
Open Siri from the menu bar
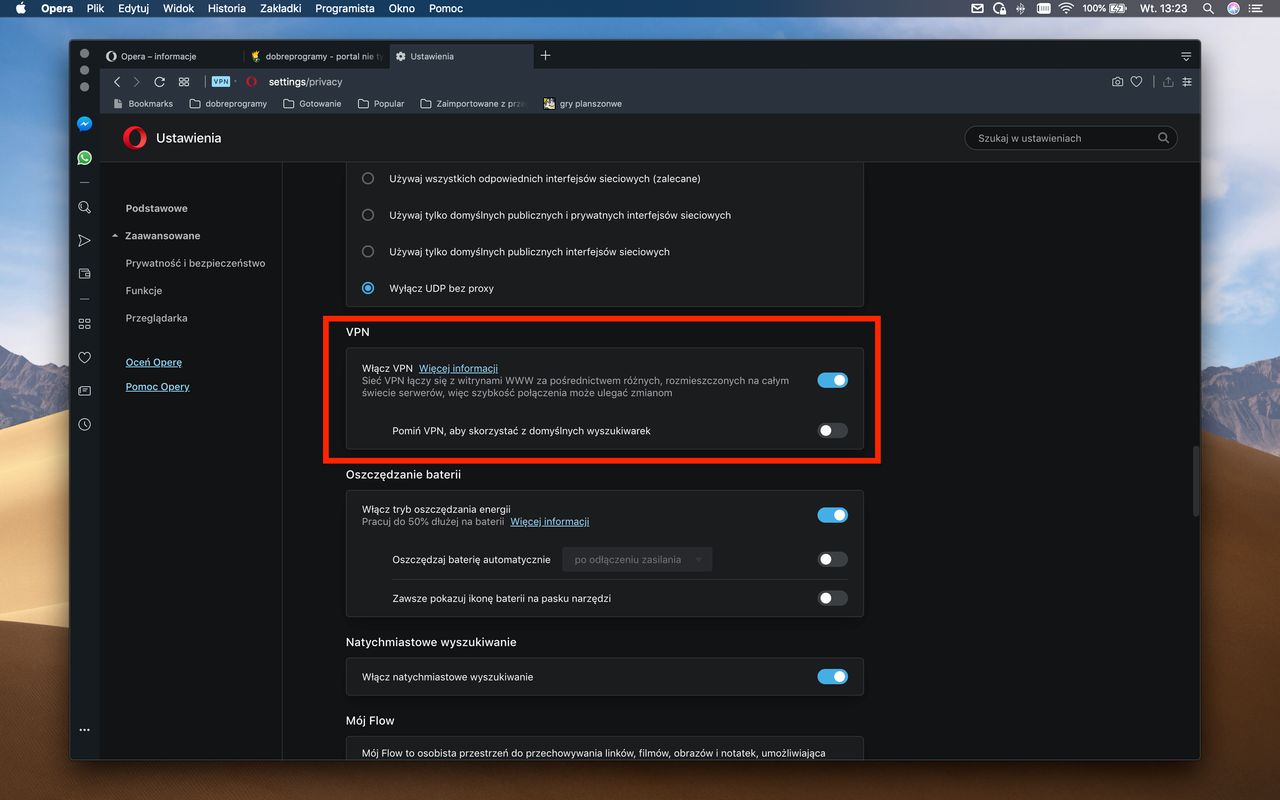1233,8
